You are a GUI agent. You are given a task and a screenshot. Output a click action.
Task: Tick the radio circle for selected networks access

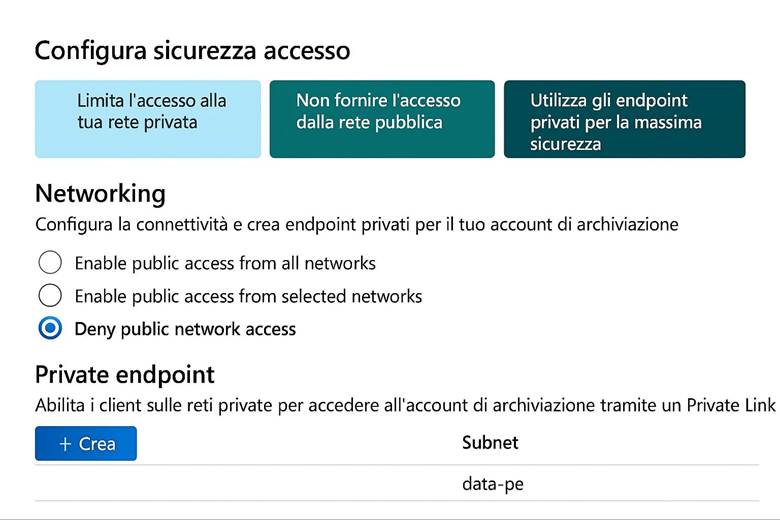click(50, 296)
